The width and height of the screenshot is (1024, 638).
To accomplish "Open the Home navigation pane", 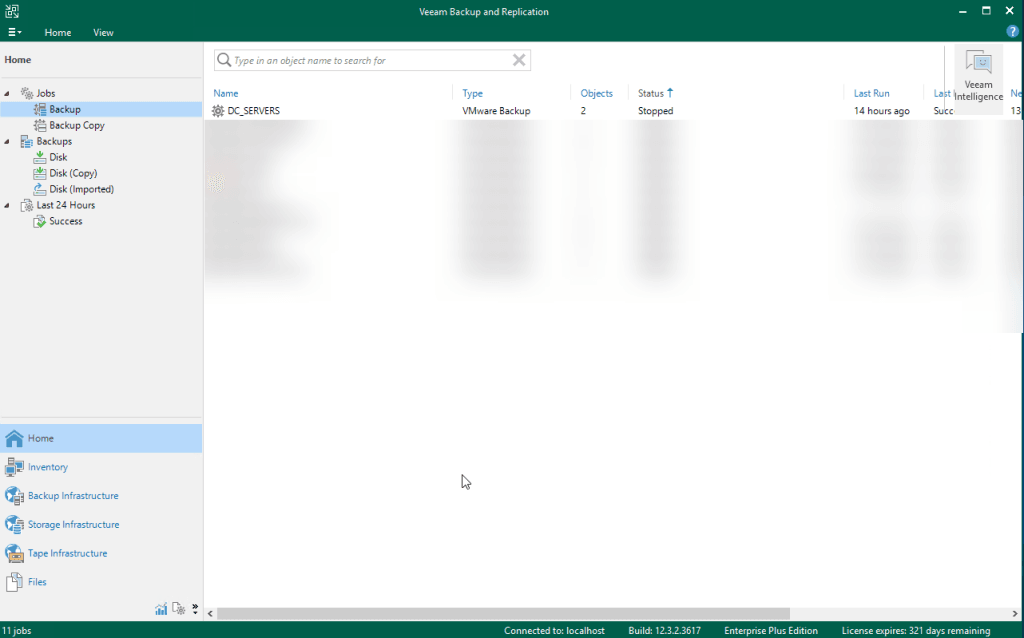I will click(x=101, y=438).
